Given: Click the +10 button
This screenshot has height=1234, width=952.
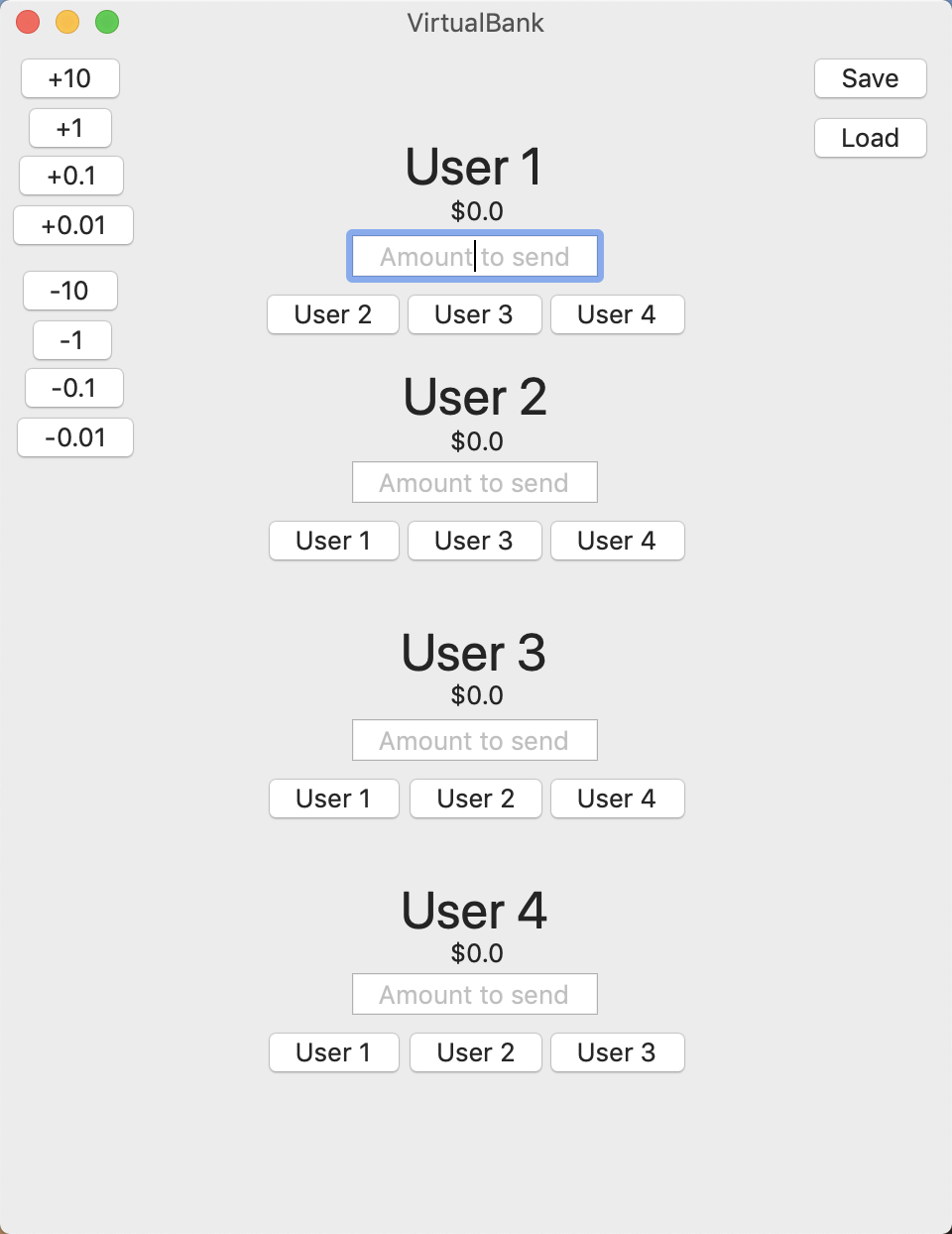Looking at the screenshot, I should (70, 78).
